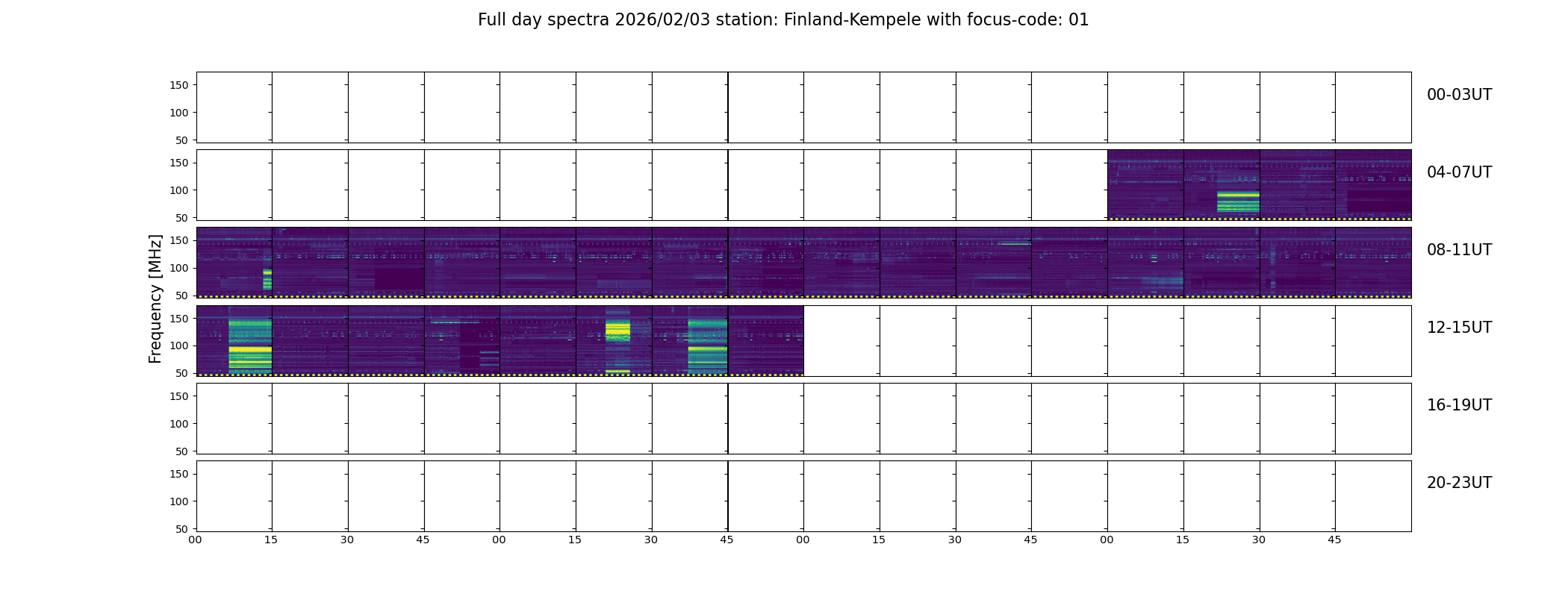Screen dimensions: 1568x597
Task: Click the first empty panel of the 20-23UT row
Action: (x=234, y=496)
